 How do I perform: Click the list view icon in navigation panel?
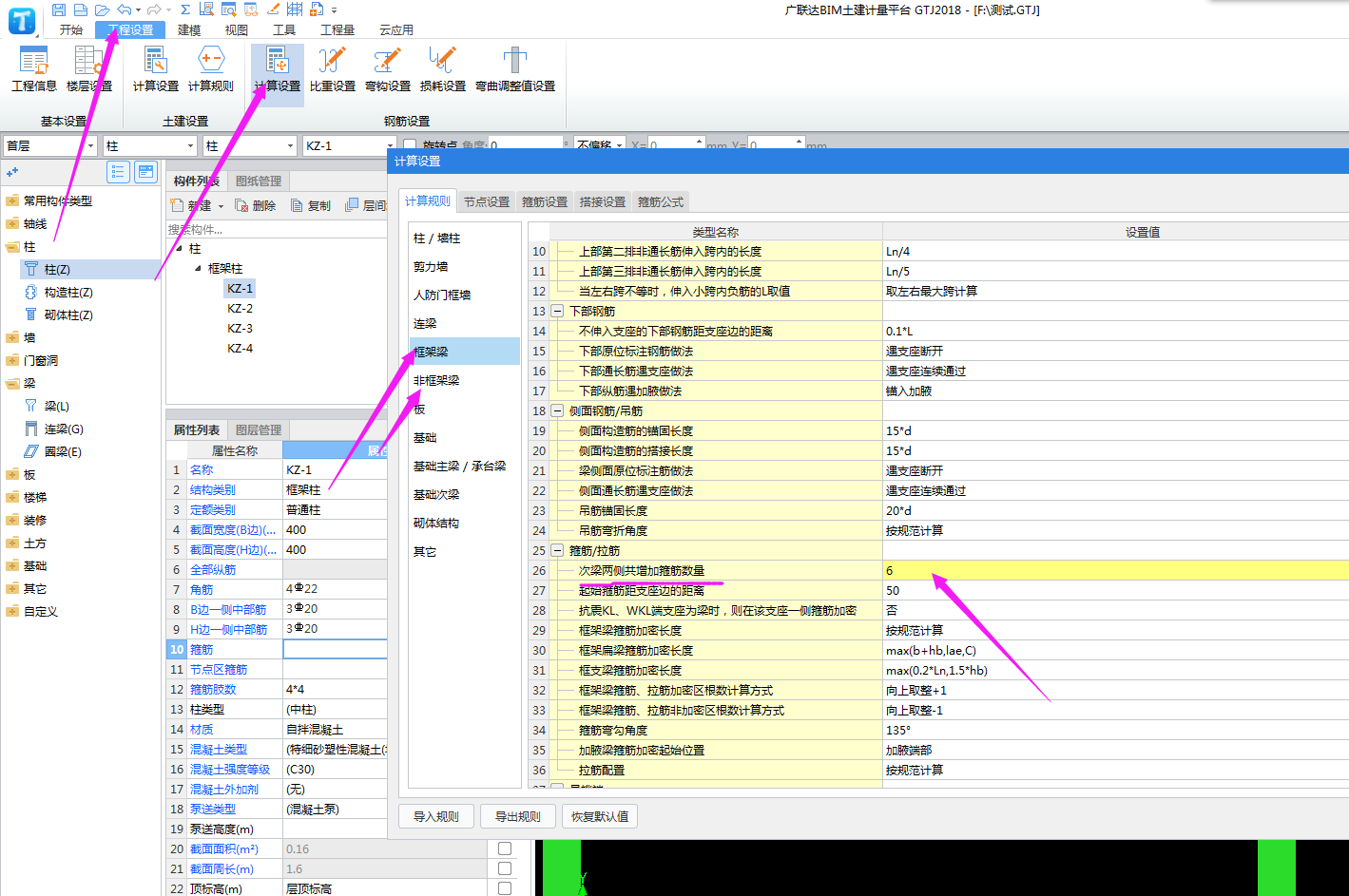click(118, 172)
